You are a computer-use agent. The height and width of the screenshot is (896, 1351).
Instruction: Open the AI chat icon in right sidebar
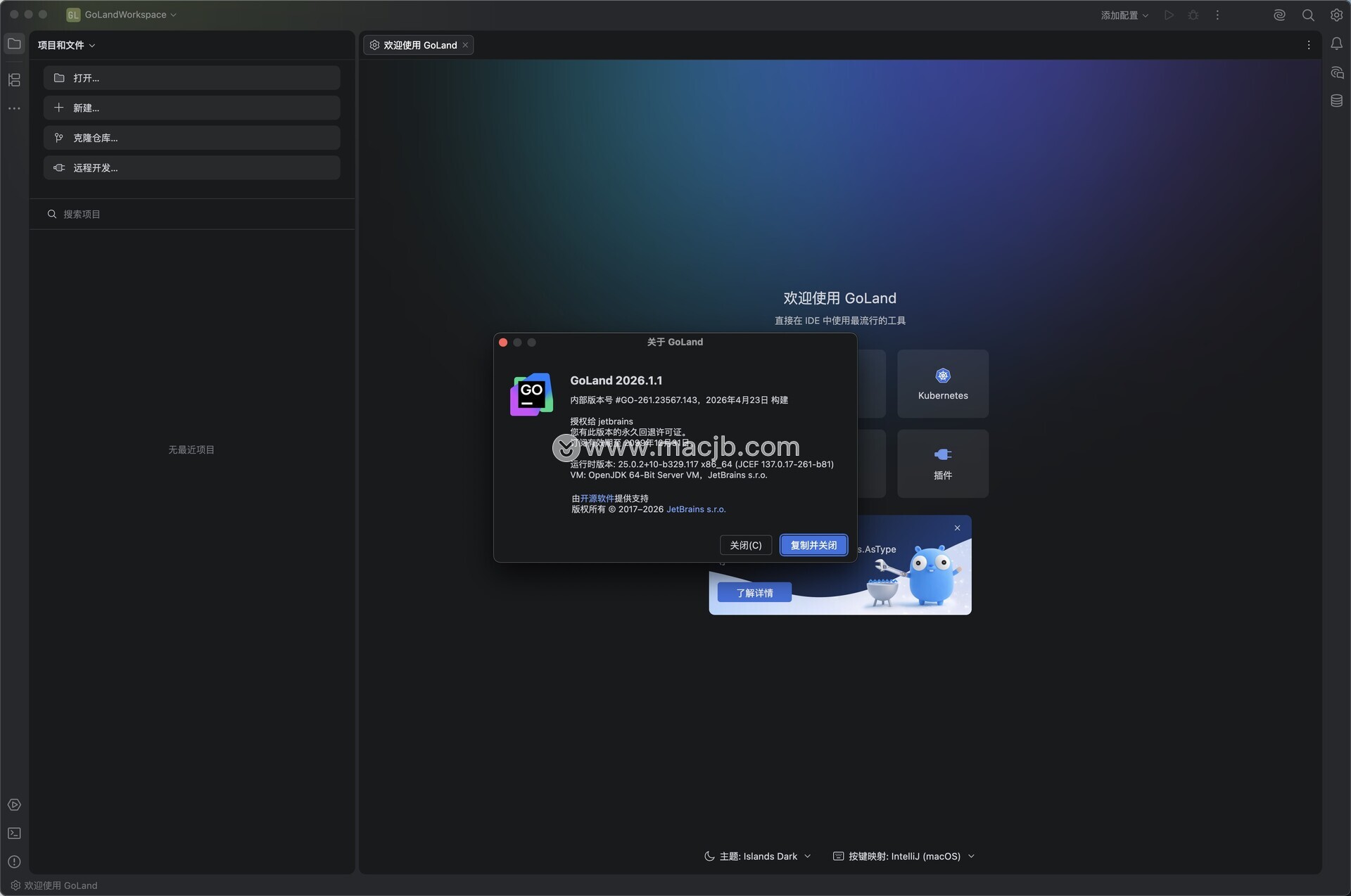coord(1336,73)
